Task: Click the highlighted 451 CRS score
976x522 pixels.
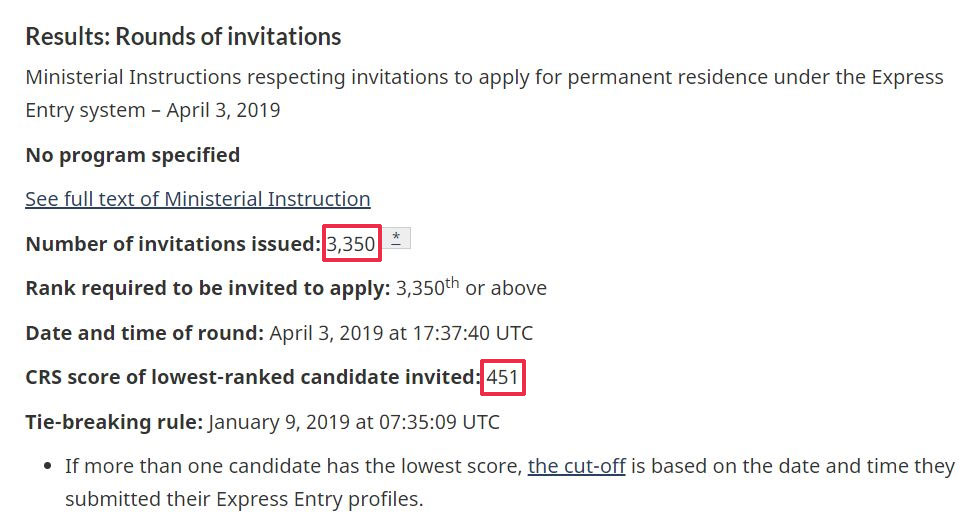Action: pyautogui.click(x=503, y=377)
